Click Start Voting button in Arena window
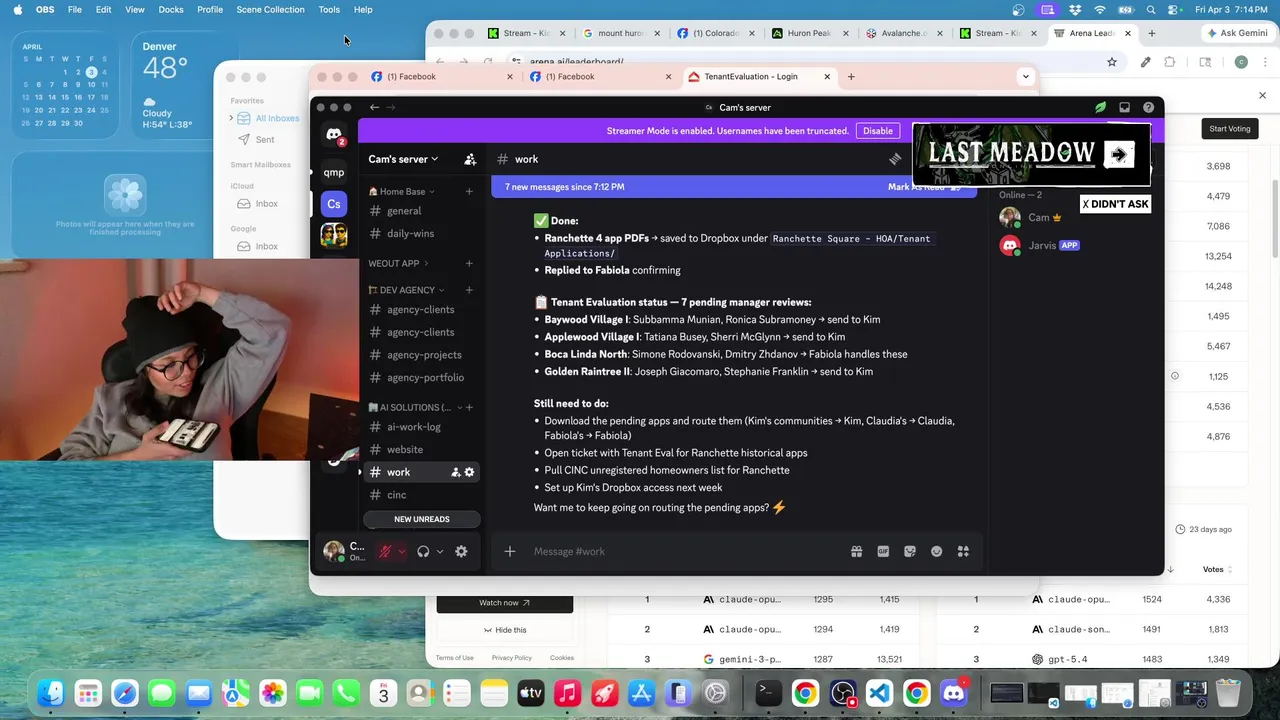 pos(1229,129)
